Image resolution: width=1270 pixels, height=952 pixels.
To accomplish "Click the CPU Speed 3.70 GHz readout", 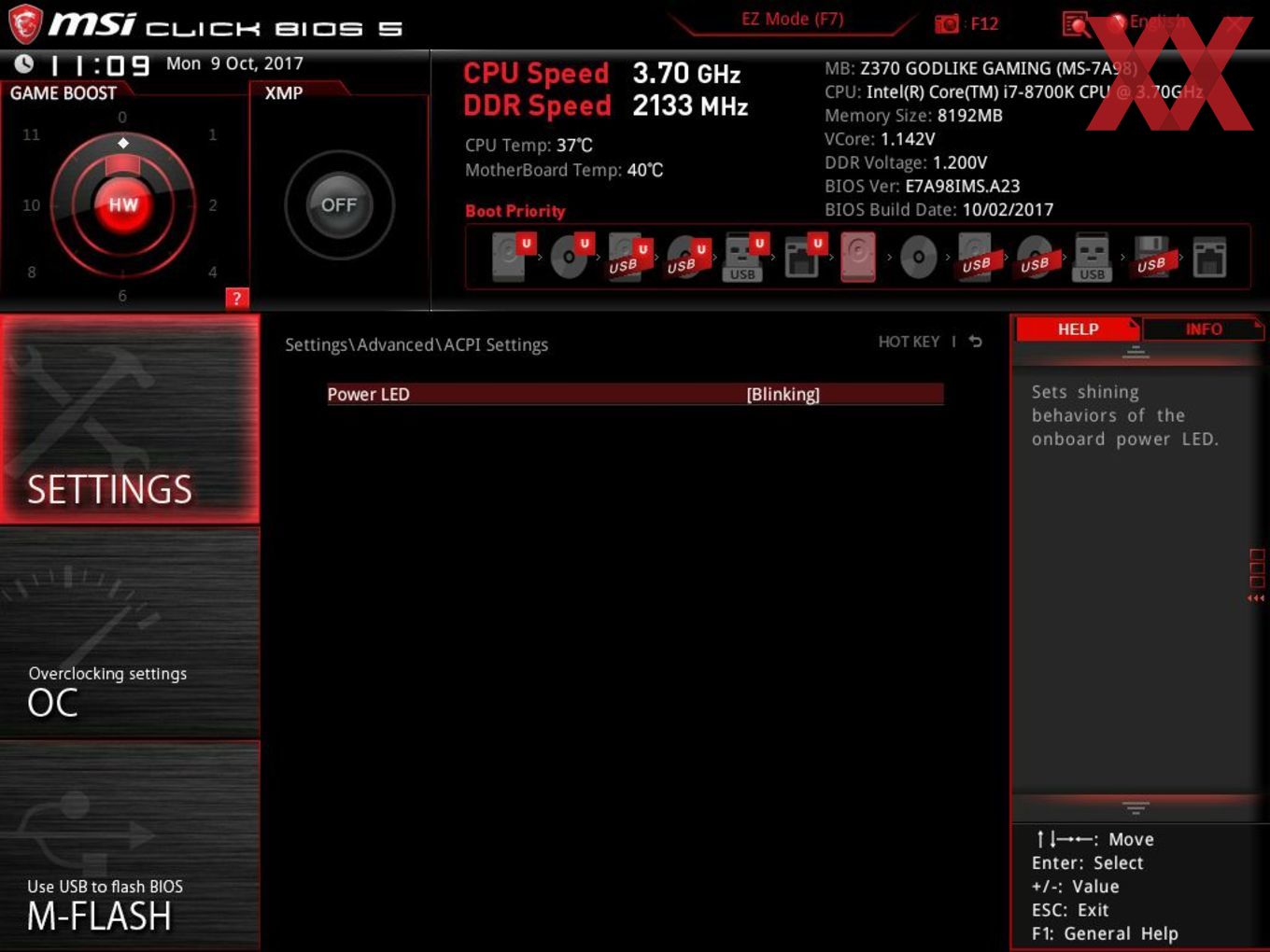I will click(x=602, y=73).
